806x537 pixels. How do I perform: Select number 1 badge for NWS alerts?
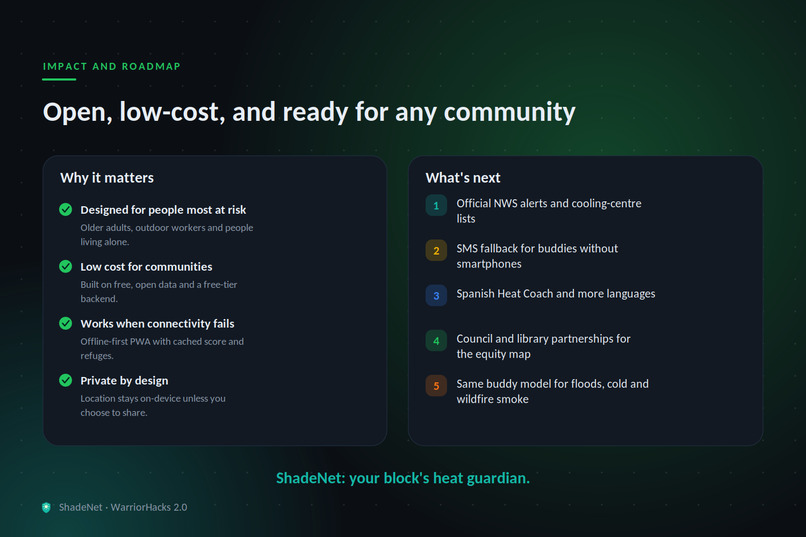(x=436, y=206)
